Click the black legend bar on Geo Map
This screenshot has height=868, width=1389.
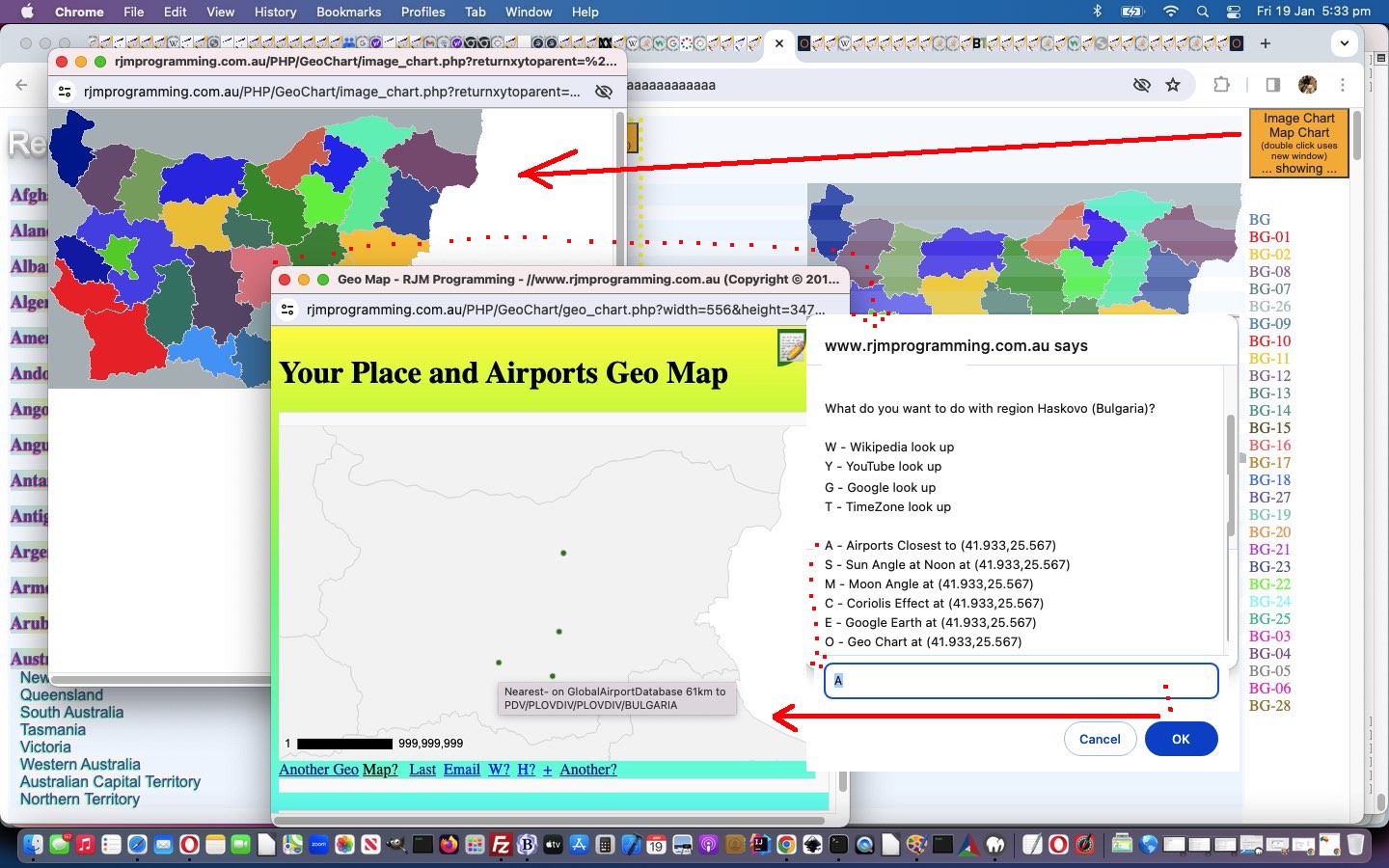coord(344,744)
